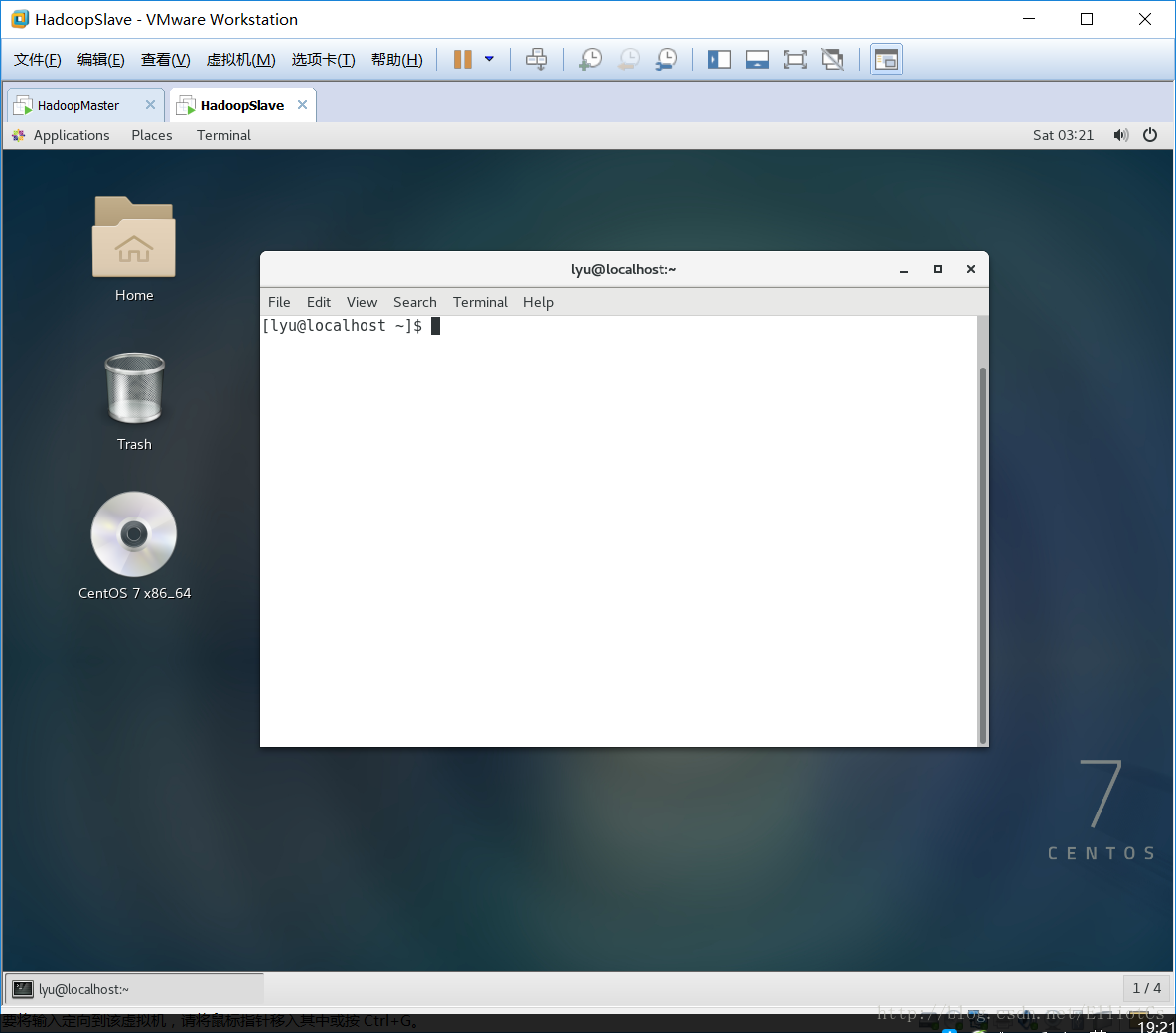Open the 编辑(E) menu

100,60
